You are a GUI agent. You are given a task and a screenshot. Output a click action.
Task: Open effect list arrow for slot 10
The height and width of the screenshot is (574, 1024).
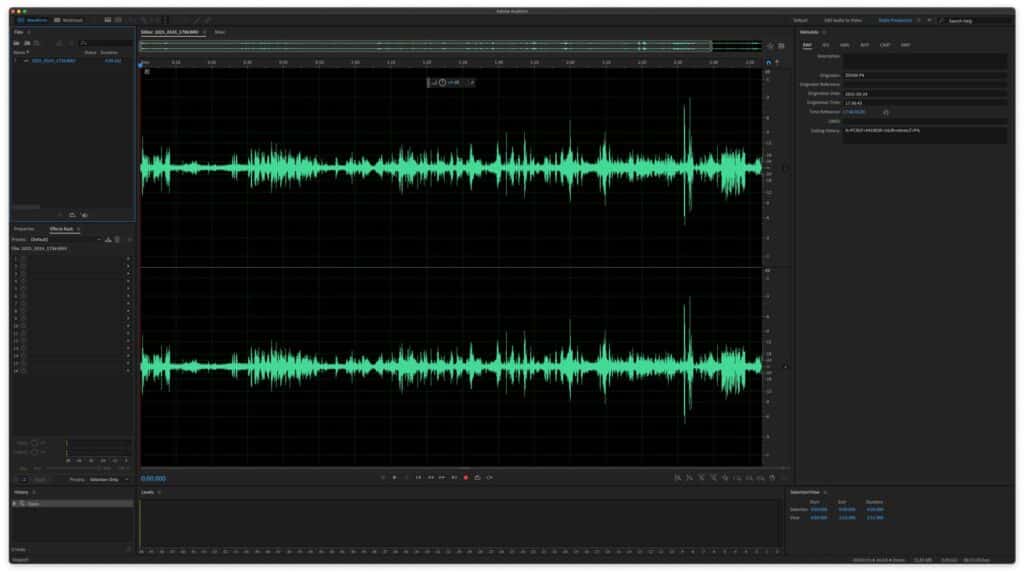coord(128,326)
